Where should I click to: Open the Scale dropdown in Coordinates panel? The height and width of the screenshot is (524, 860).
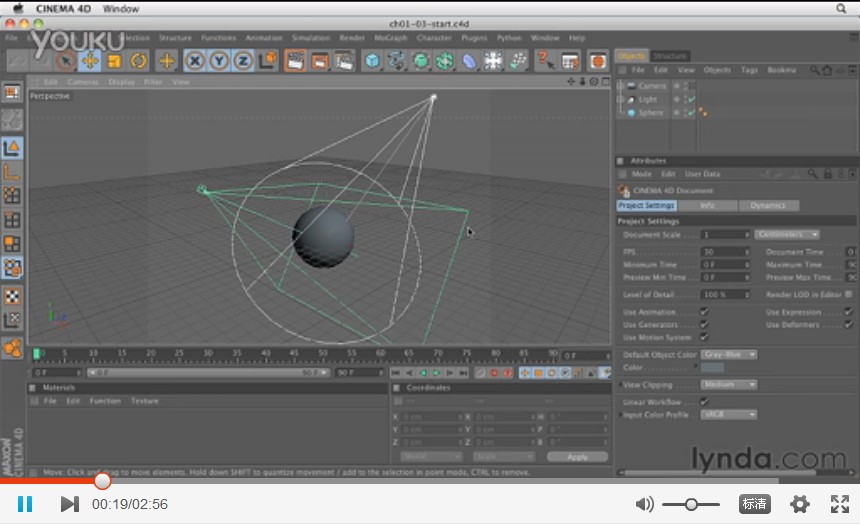504,457
